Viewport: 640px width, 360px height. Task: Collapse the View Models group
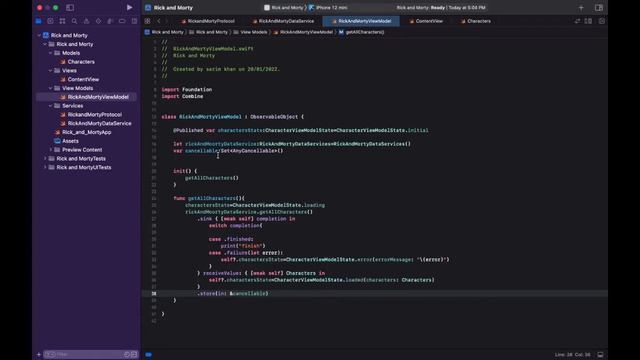(51, 88)
